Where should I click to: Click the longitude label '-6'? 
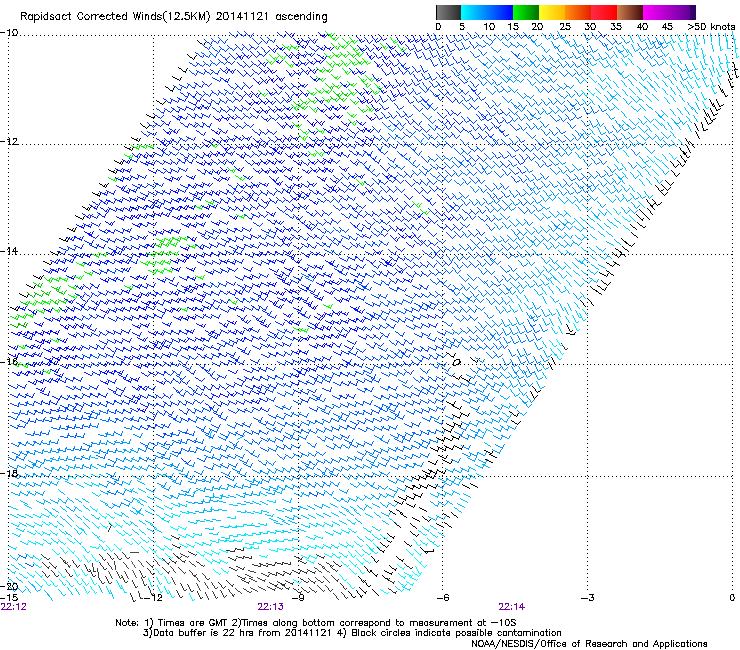point(443,598)
